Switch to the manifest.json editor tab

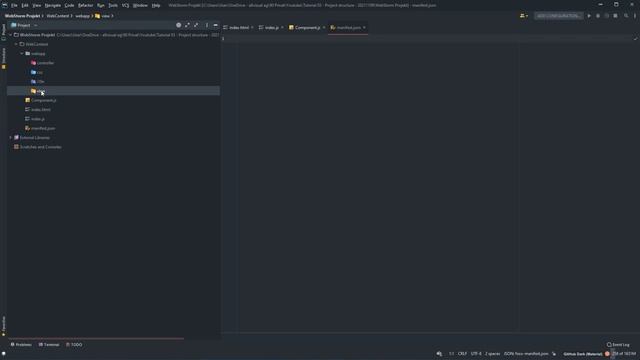[348, 27]
